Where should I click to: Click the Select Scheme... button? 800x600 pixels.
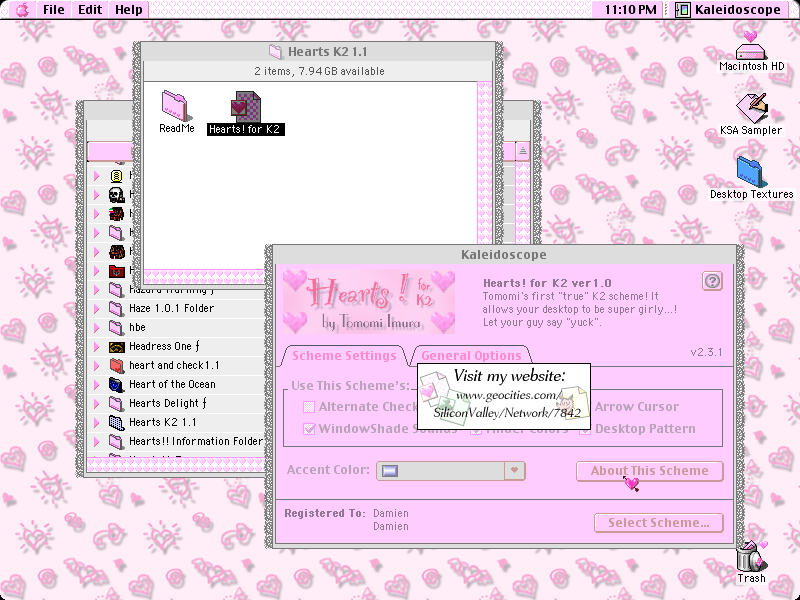tap(659, 523)
